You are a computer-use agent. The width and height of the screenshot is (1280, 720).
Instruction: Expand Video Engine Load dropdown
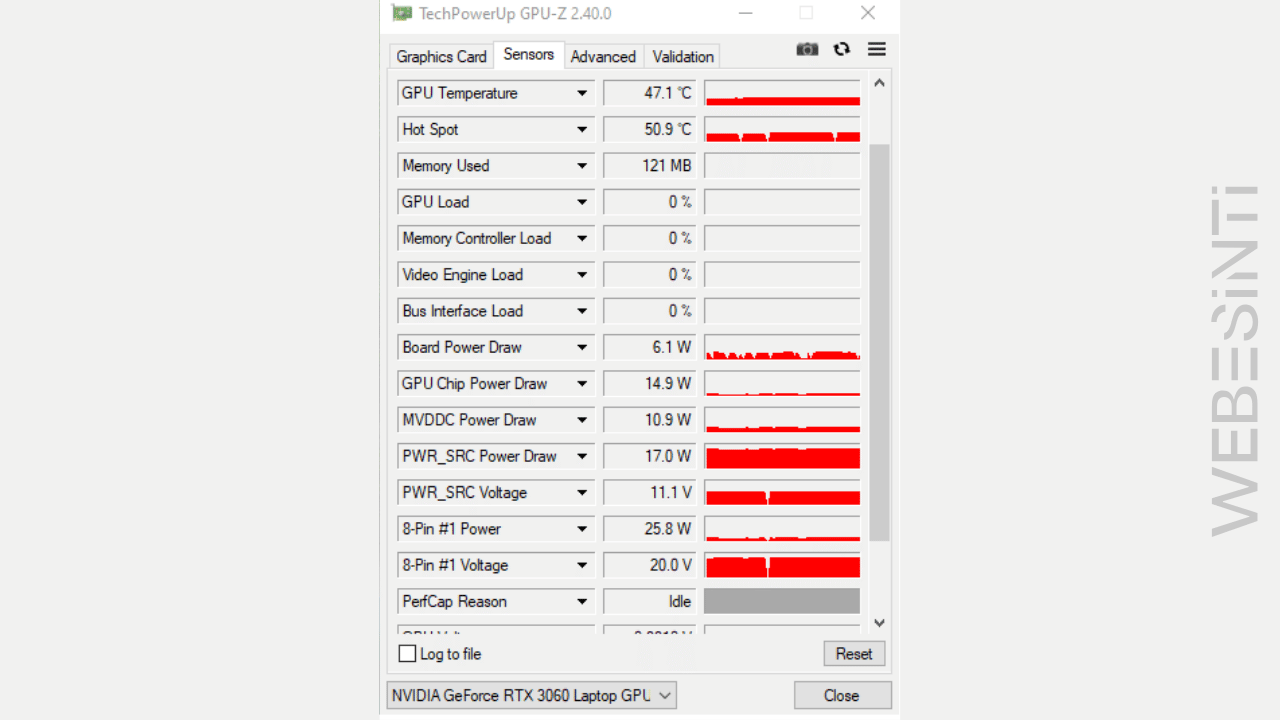click(x=581, y=275)
